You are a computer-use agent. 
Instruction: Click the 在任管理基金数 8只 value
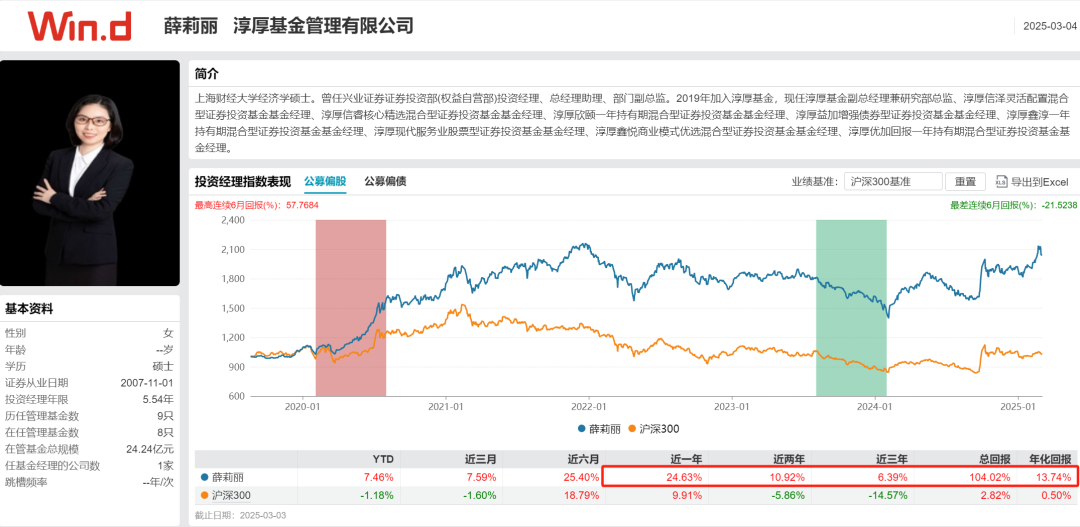tap(165, 433)
